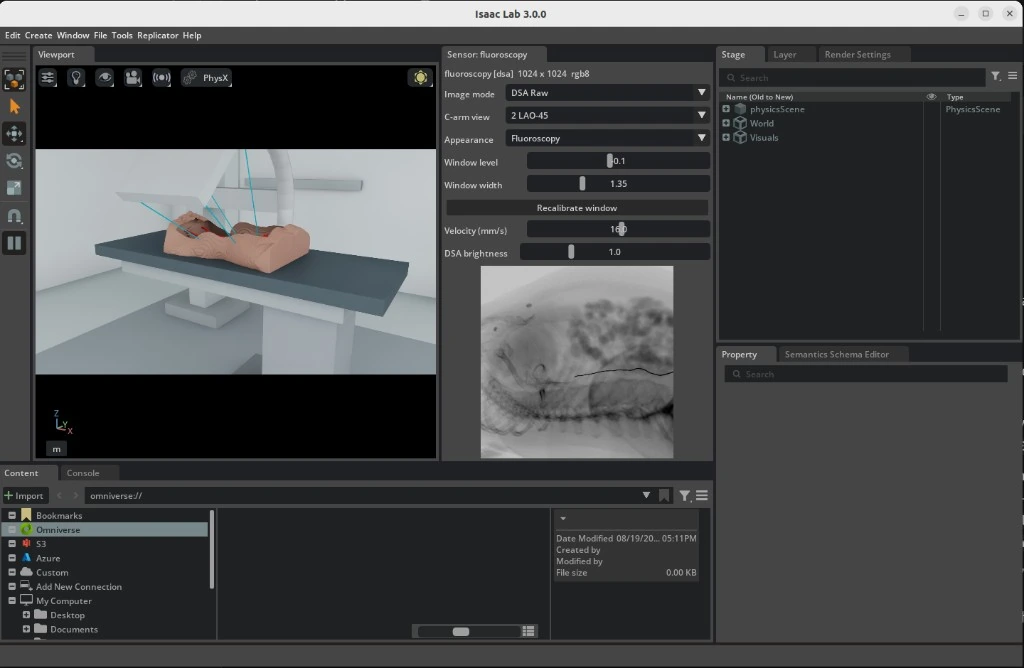This screenshot has height=668, width=1024.
Task: Open the Replicator menu
Action: click(x=157, y=35)
